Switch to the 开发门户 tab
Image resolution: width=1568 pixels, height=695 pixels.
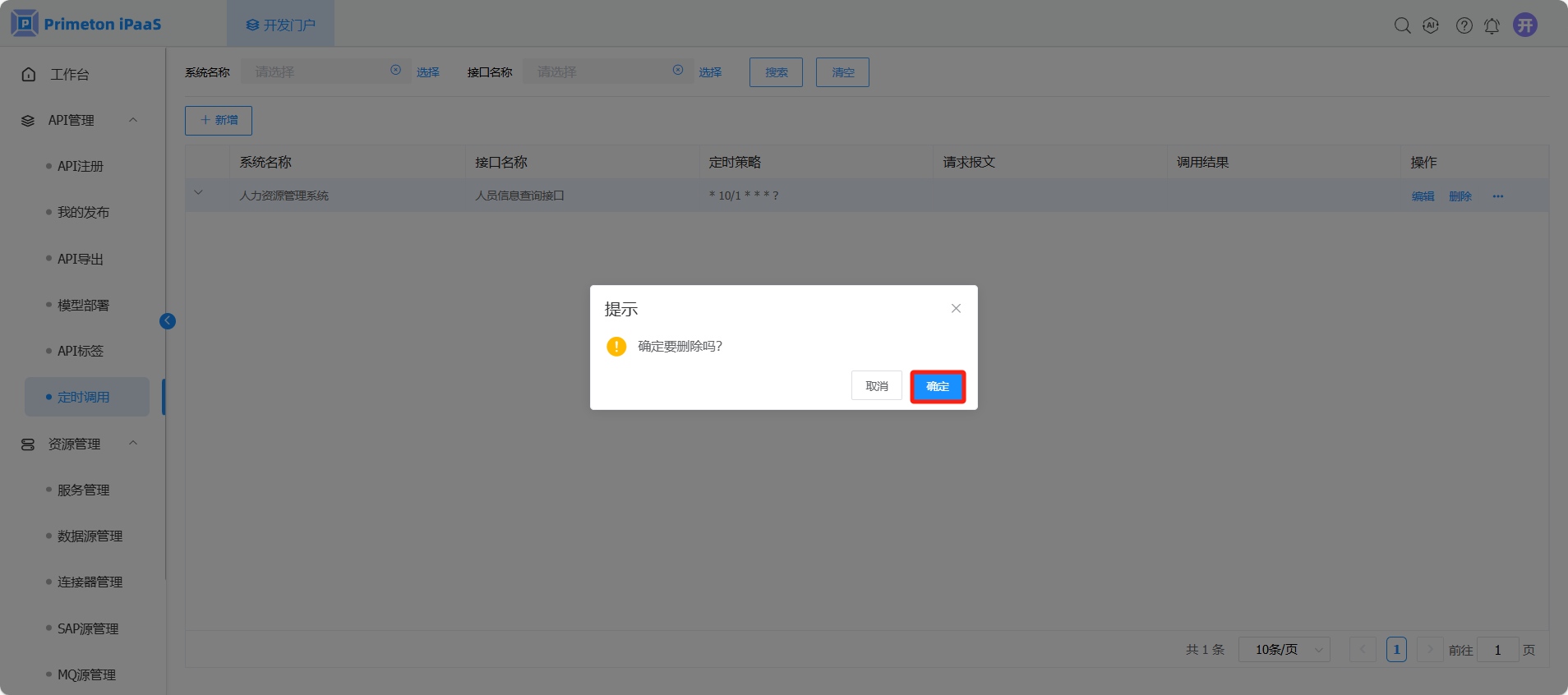coord(281,25)
